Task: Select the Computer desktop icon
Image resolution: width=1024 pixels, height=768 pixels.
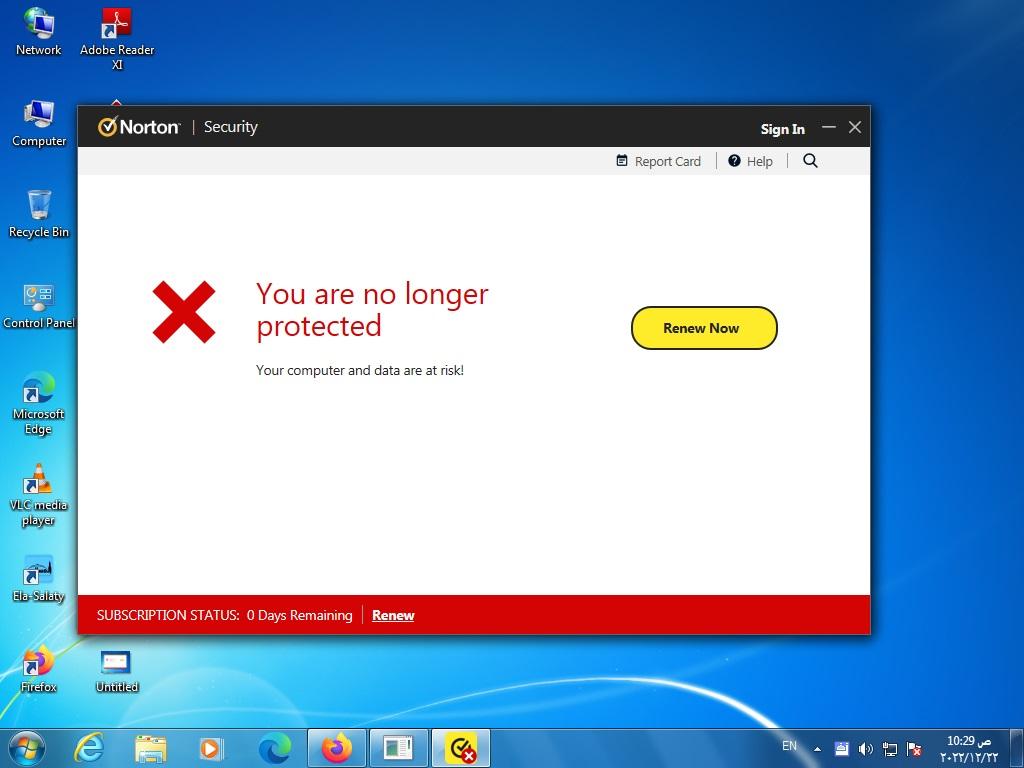Action: coord(39,123)
